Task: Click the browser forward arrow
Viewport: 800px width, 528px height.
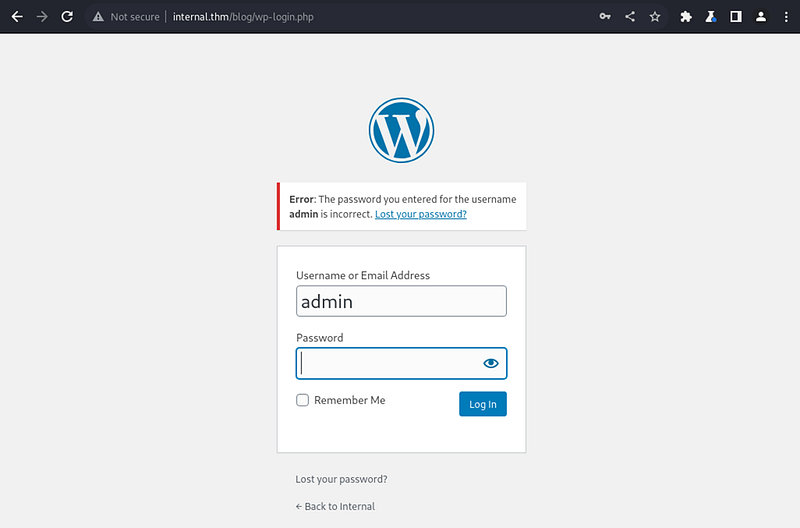Action: [42, 17]
